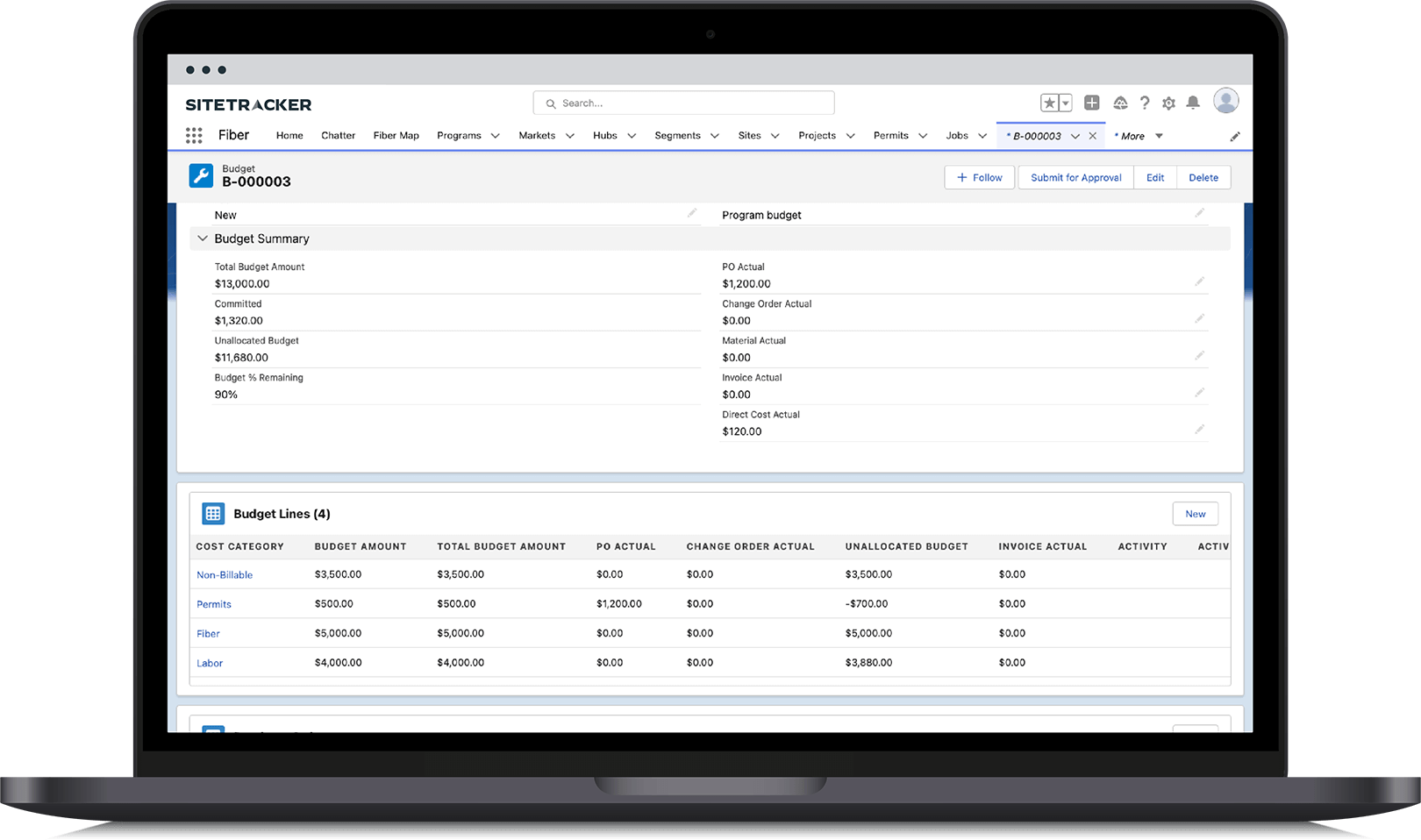Screen dimensions: 1421x840
Task: Open the More tabs dropdown
Action: tap(1160, 136)
